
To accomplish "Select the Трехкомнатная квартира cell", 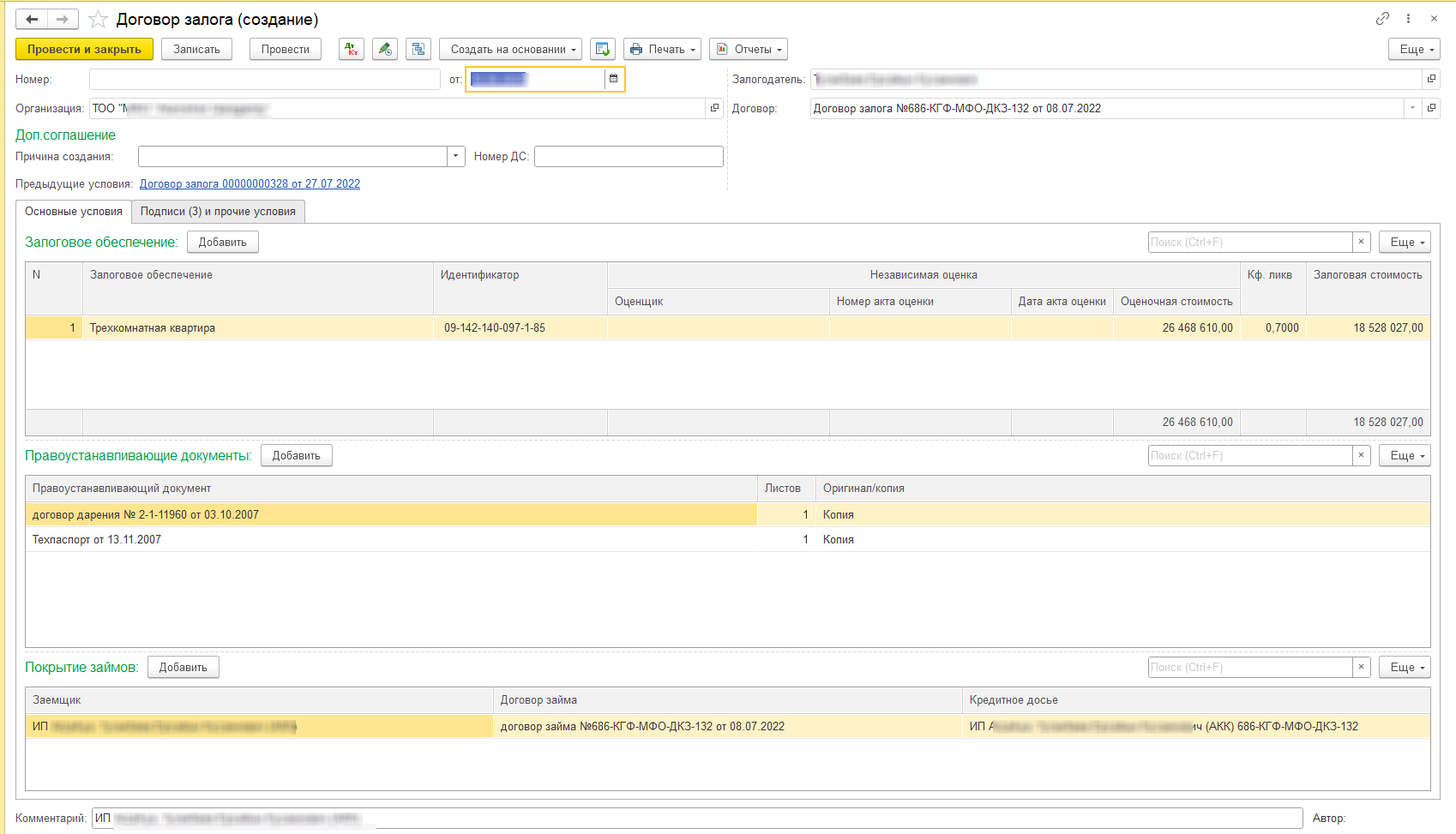I will 258,327.
